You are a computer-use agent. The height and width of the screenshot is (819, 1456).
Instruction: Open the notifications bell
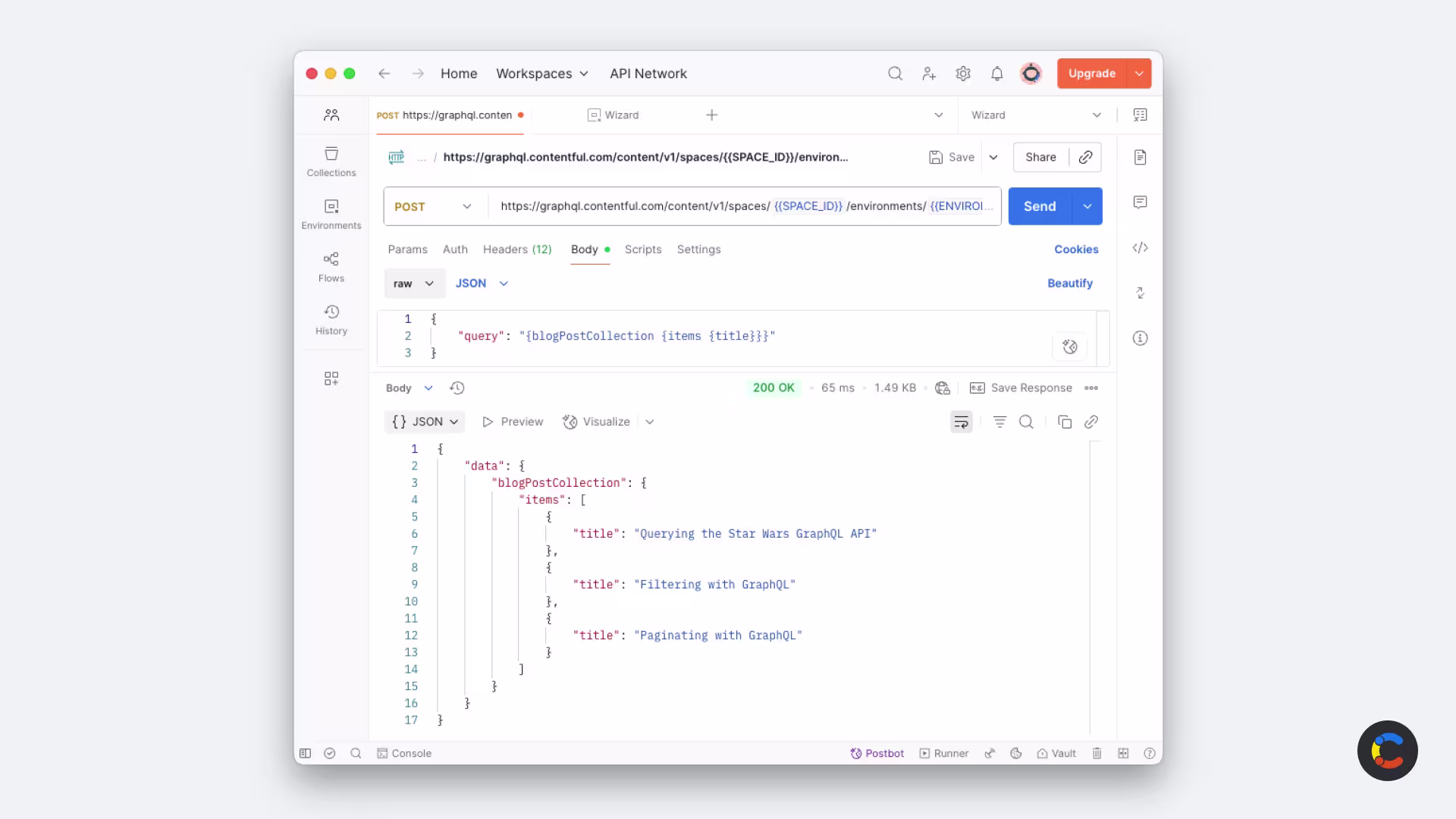[997, 74]
